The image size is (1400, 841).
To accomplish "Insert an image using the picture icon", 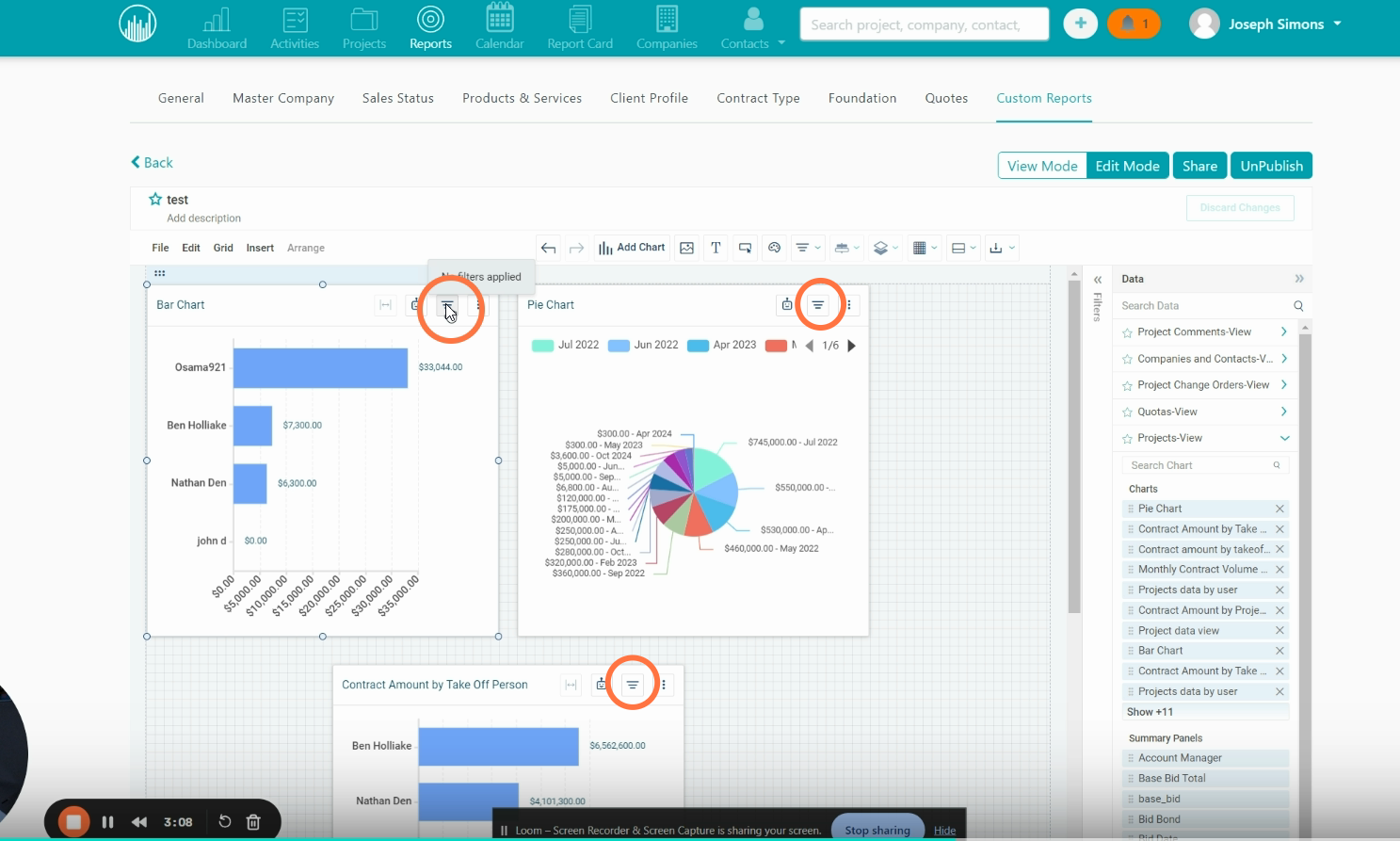I will point(687,248).
